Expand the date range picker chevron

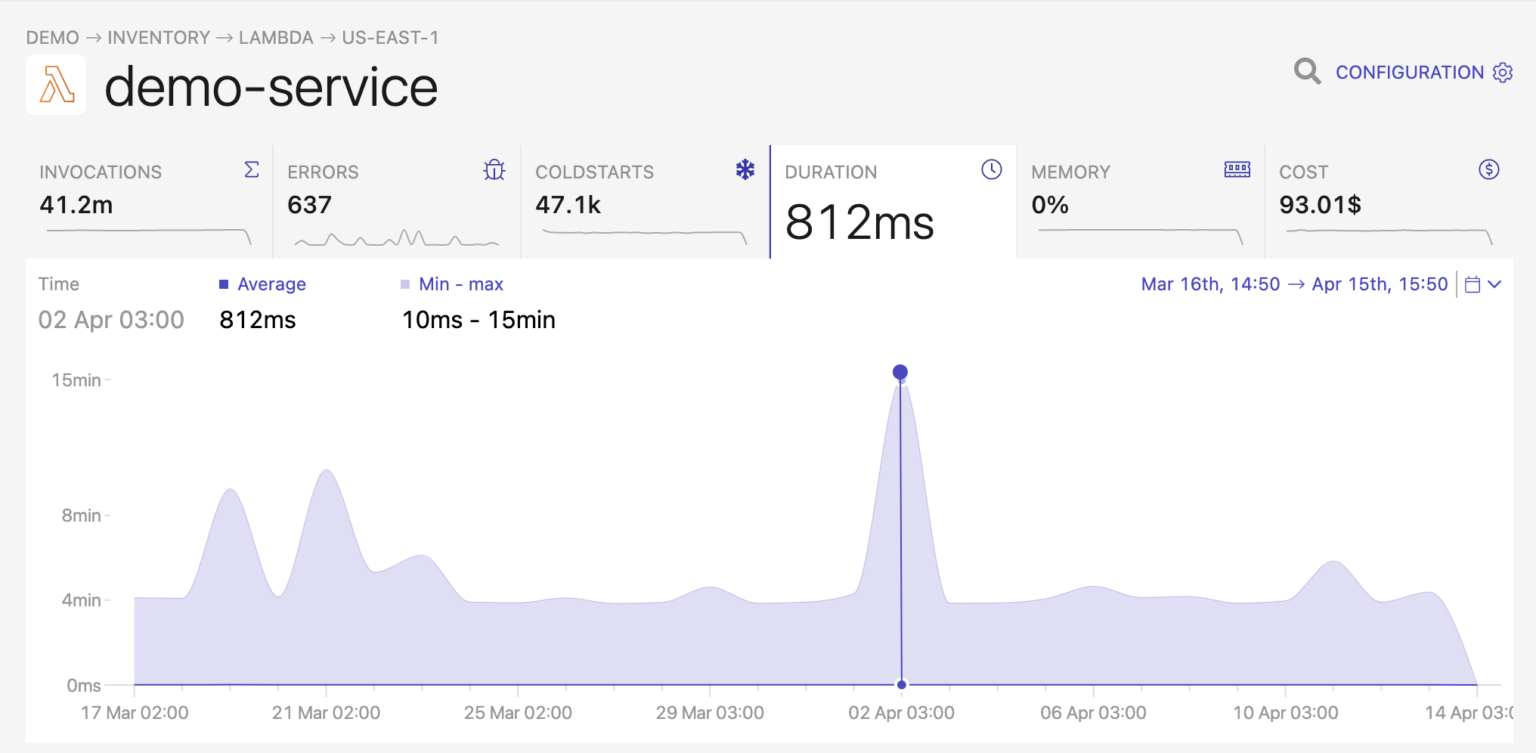click(x=1496, y=284)
